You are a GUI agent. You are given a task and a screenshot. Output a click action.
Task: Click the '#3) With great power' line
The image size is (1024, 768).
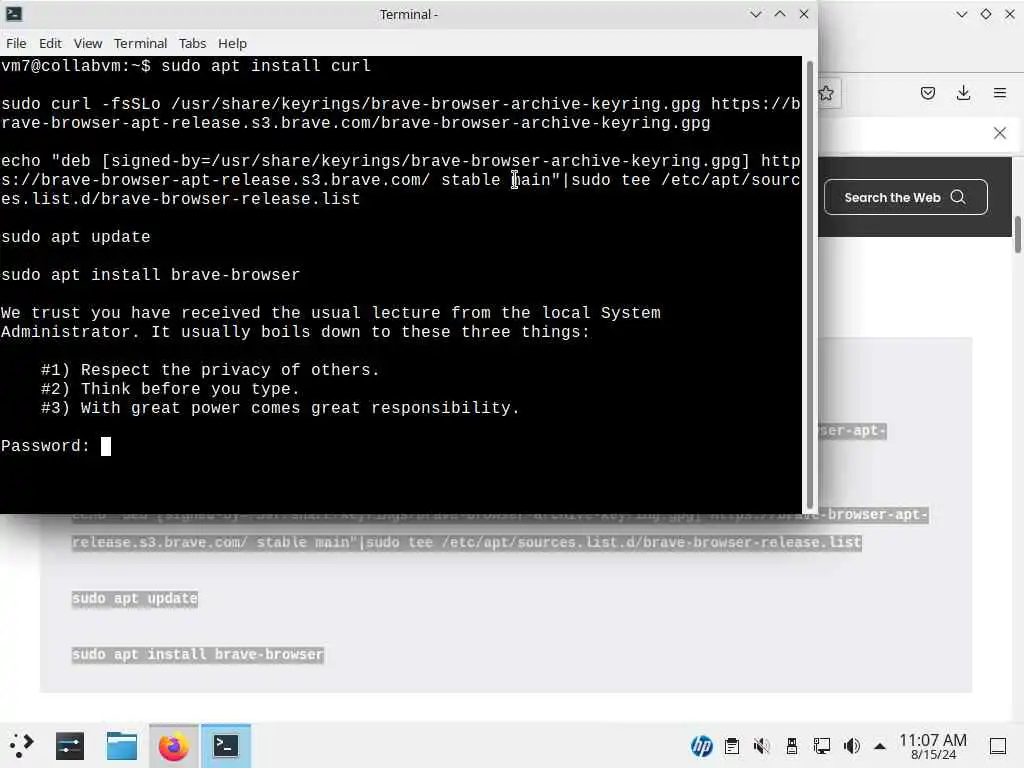coord(280,408)
